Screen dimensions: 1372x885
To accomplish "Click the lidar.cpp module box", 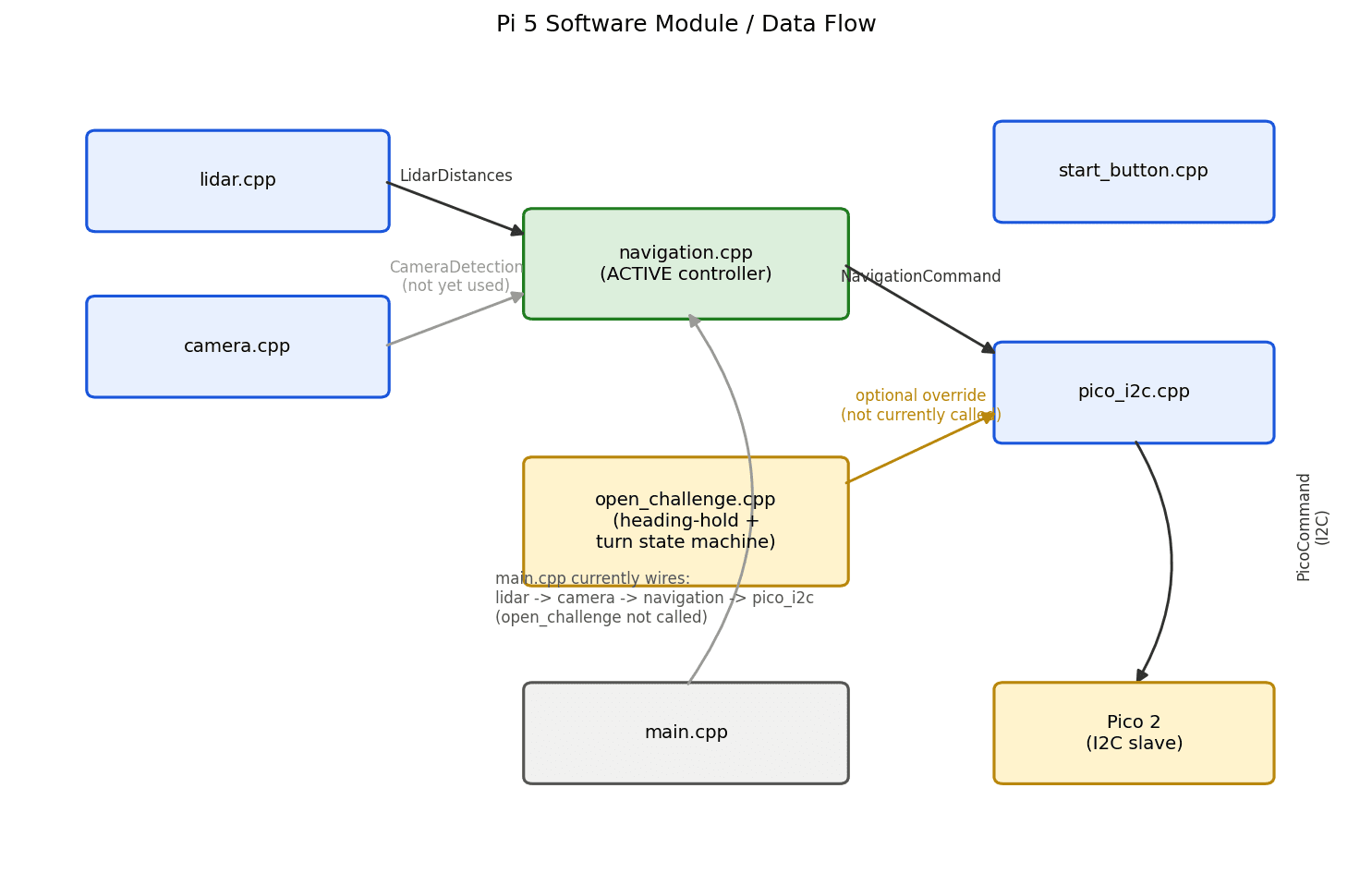I will 237,181.
